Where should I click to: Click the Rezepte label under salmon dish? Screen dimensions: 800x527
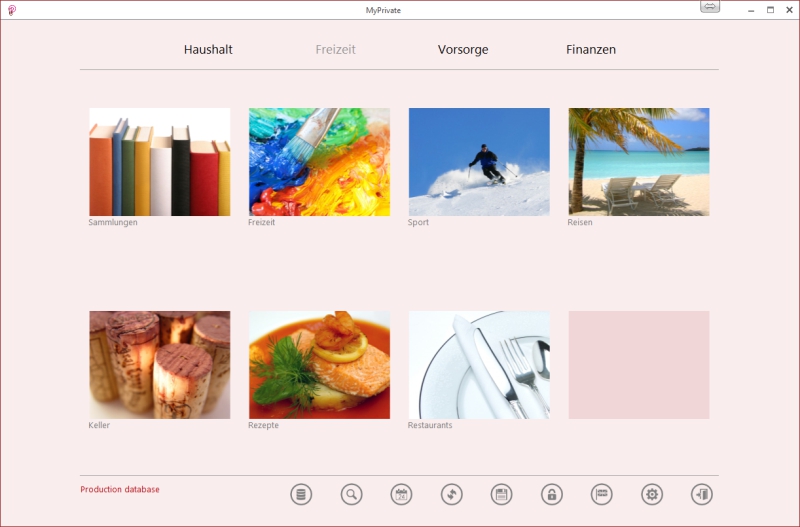pos(263,425)
